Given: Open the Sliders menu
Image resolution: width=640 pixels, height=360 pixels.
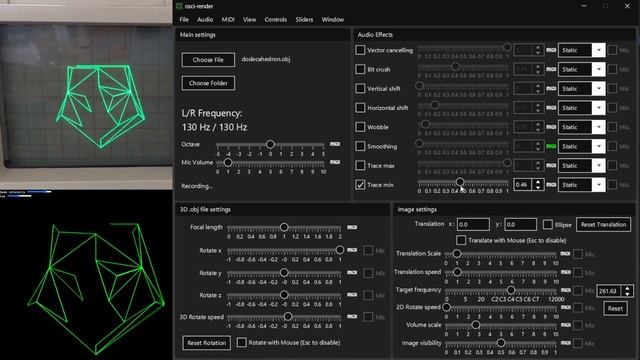Looking at the screenshot, I should point(304,20).
